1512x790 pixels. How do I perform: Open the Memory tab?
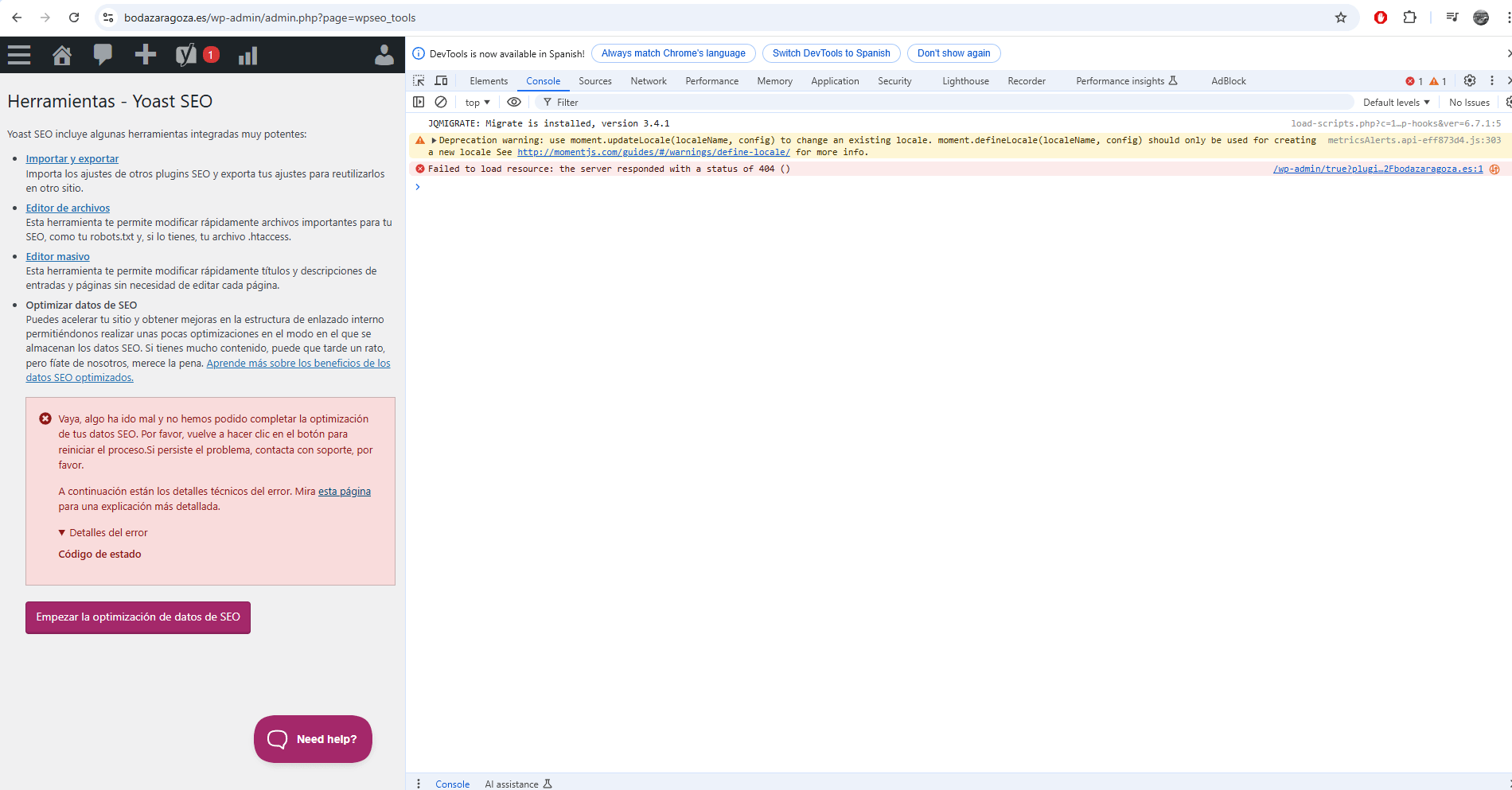775,81
